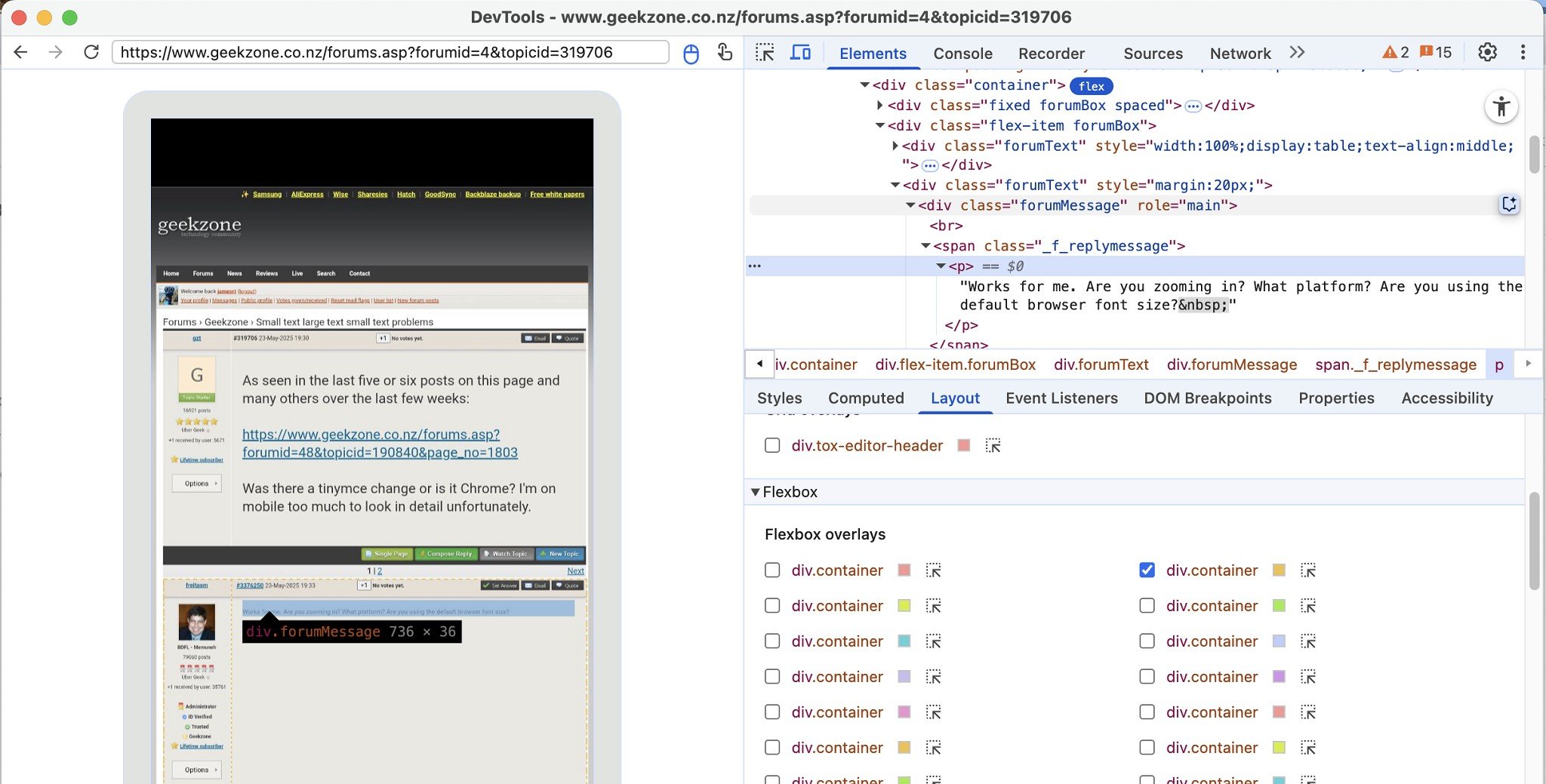
Task: Open the Sources tab
Action: coord(1153,54)
